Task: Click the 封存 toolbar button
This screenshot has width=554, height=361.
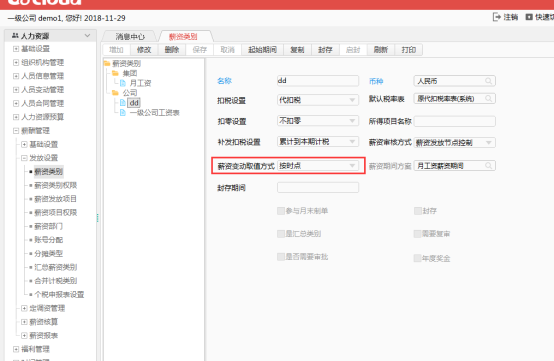Action: [325, 50]
